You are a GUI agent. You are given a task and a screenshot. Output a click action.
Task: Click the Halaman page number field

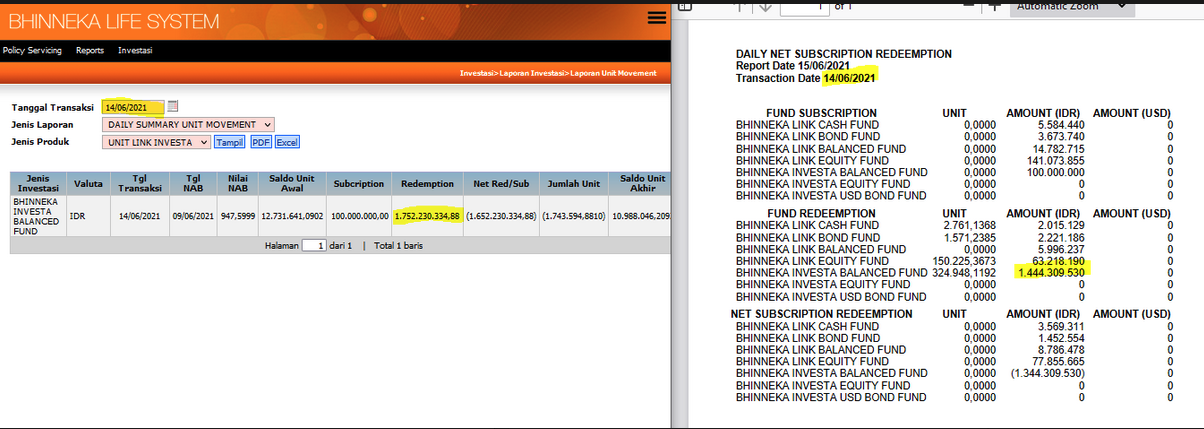point(314,245)
